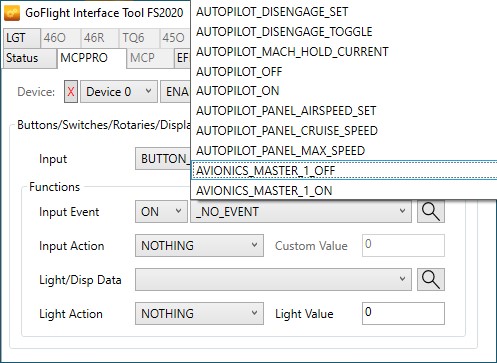Screen dimensions: 497x363
Task: Expand the ON input event state dropdown
Action: pos(161,212)
